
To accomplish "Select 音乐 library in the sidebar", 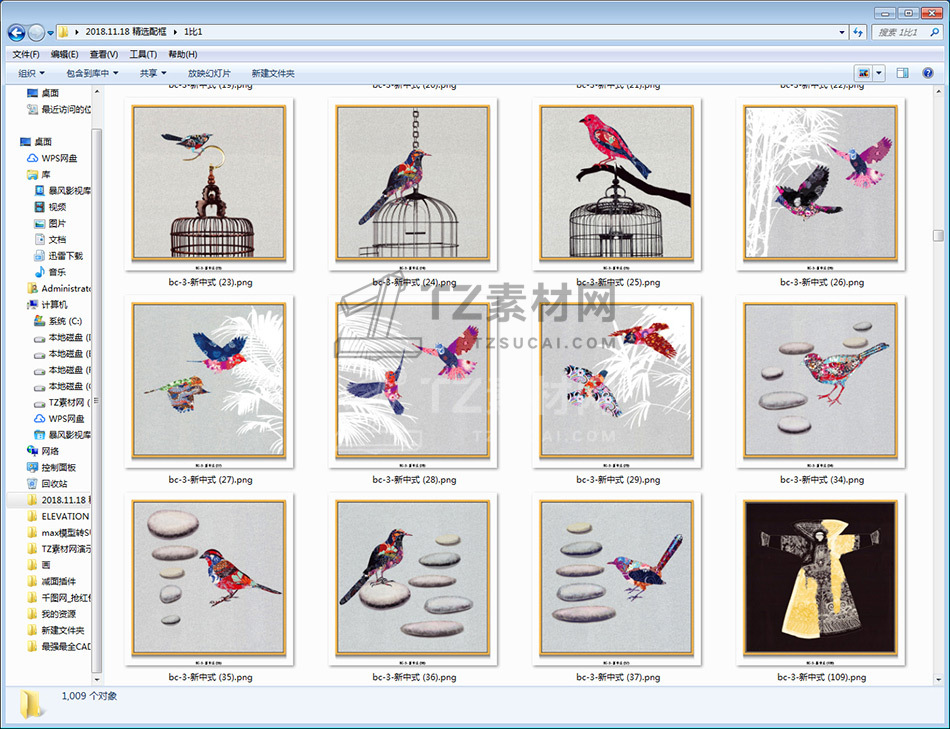I will (x=57, y=272).
